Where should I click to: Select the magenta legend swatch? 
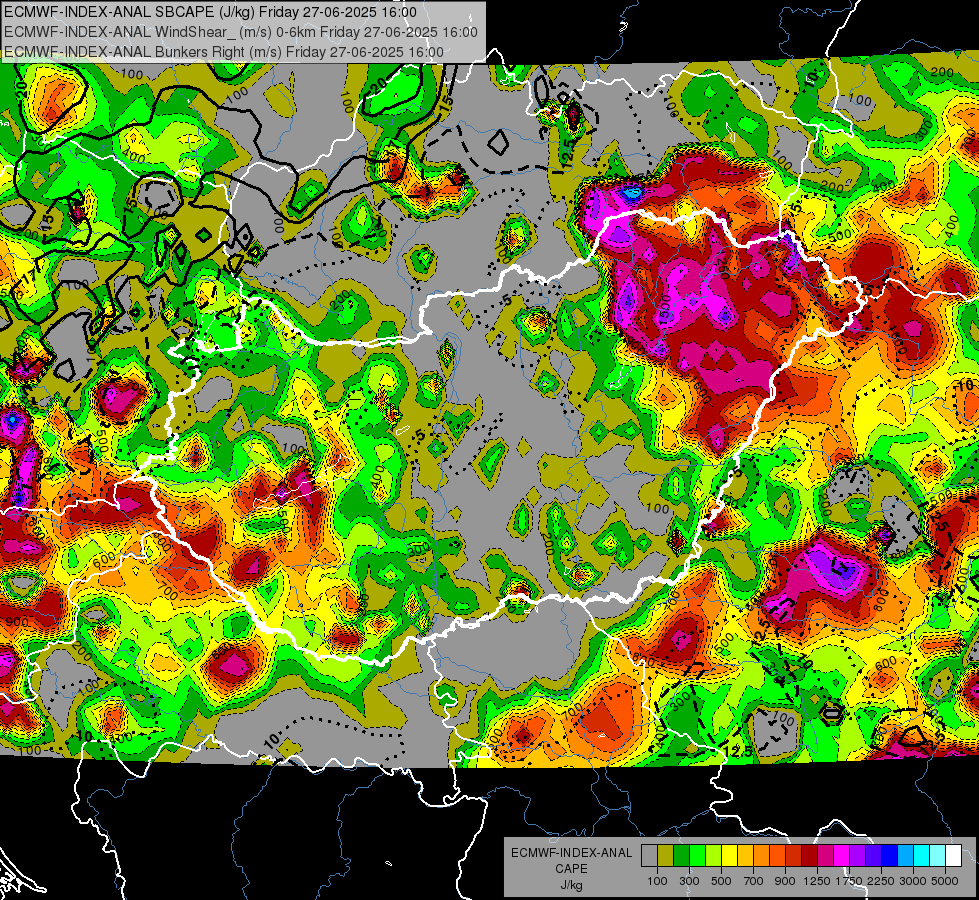tap(842, 856)
